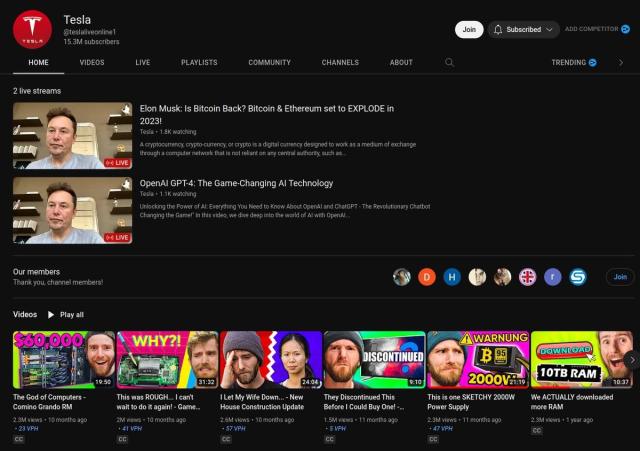Go to the Community tab
The image size is (640, 451).
[x=269, y=62]
